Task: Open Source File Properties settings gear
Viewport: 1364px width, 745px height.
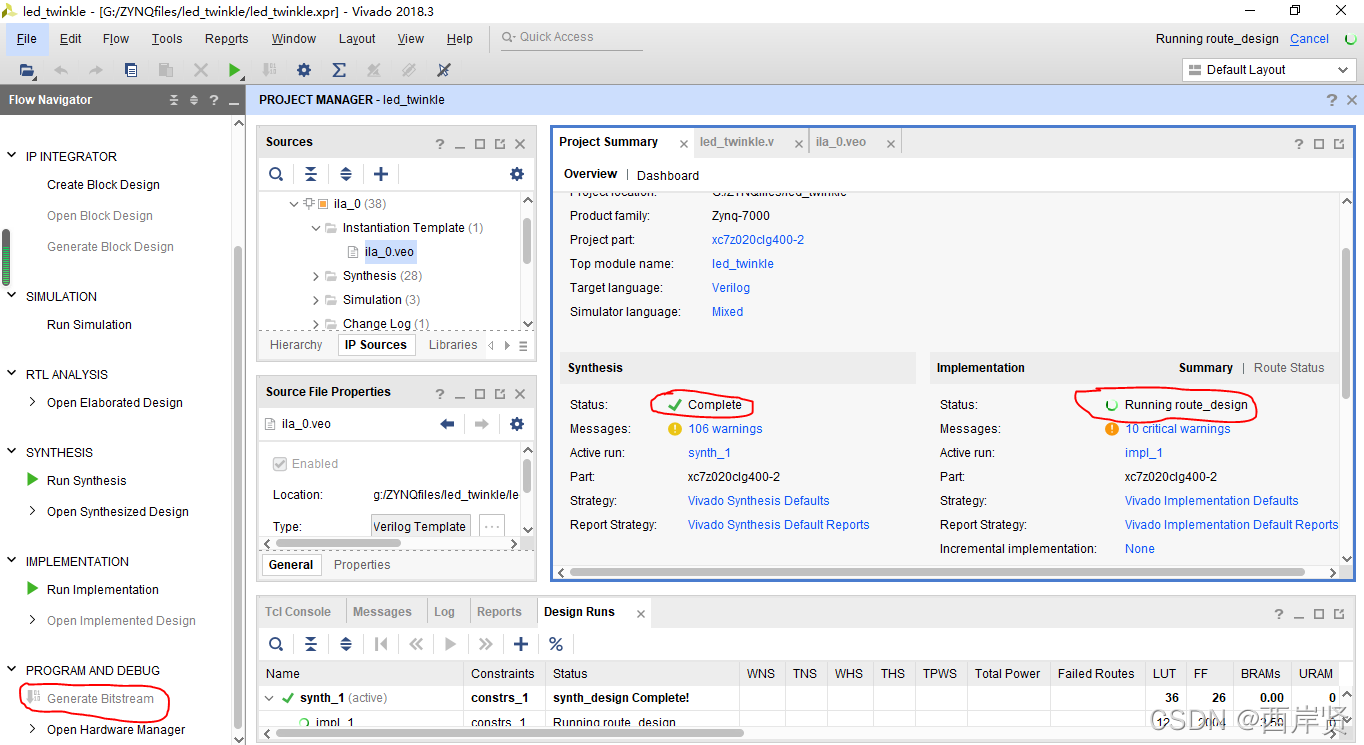Action: pyautogui.click(x=516, y=424)
